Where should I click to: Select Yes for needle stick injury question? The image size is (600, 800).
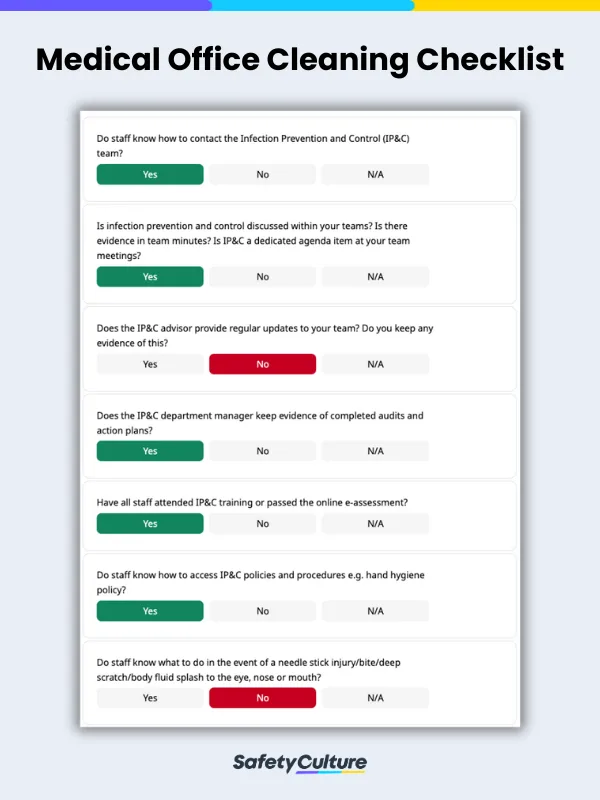150,698
